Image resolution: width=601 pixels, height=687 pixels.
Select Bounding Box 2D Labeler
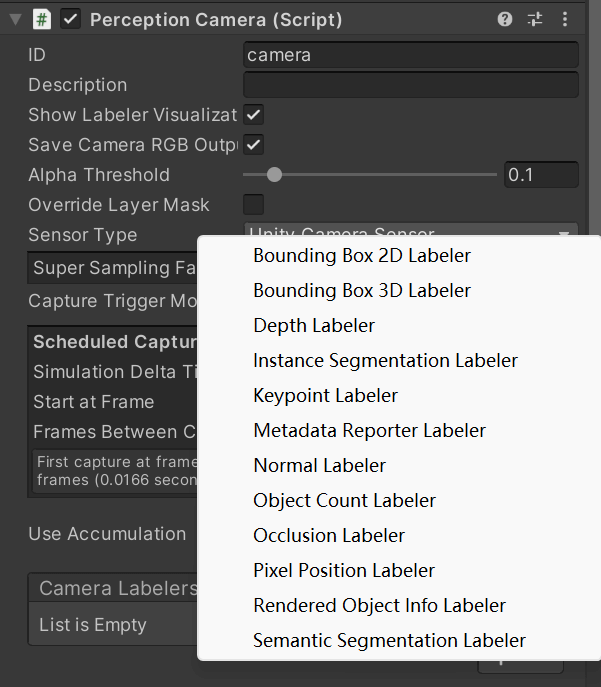click(x=362, y=255)
